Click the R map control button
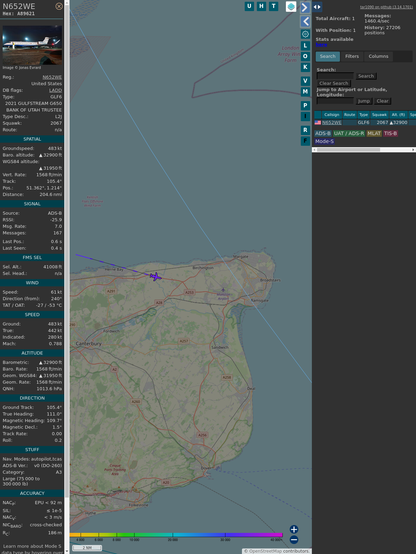The height and width of the screenshot is (554, 416). point(305,130)
